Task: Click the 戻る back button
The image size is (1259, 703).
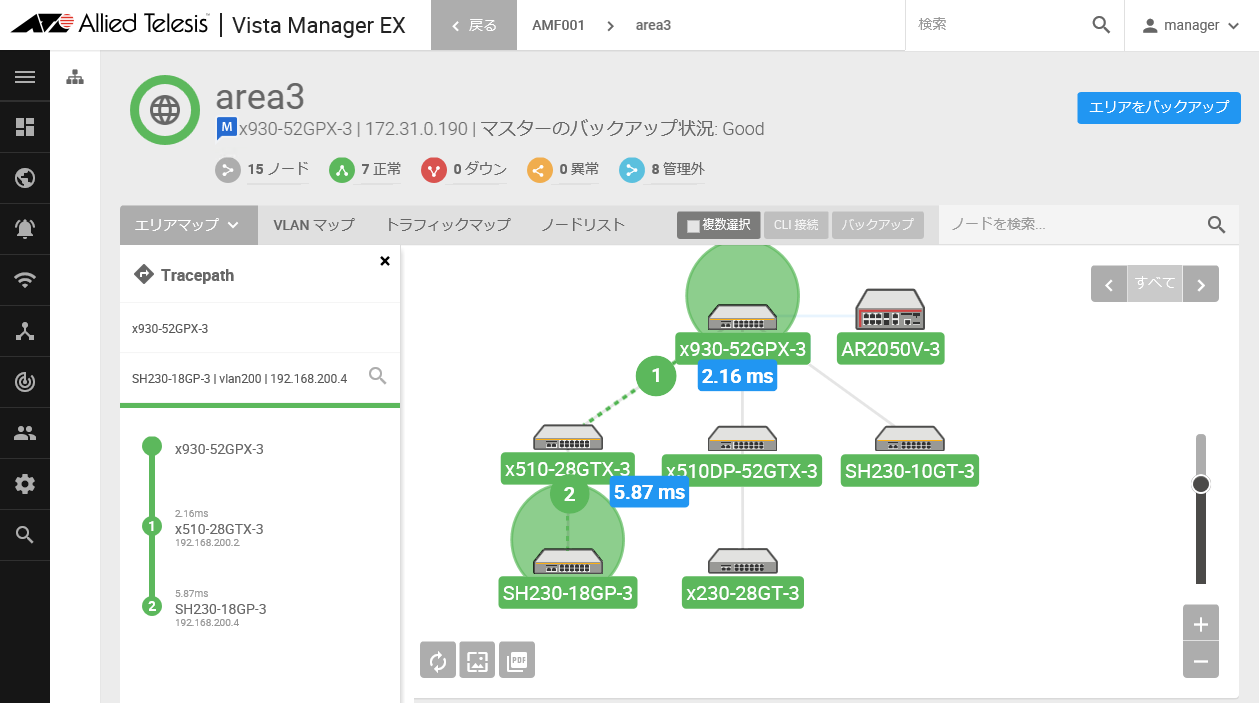Action: tap(474, 25)
